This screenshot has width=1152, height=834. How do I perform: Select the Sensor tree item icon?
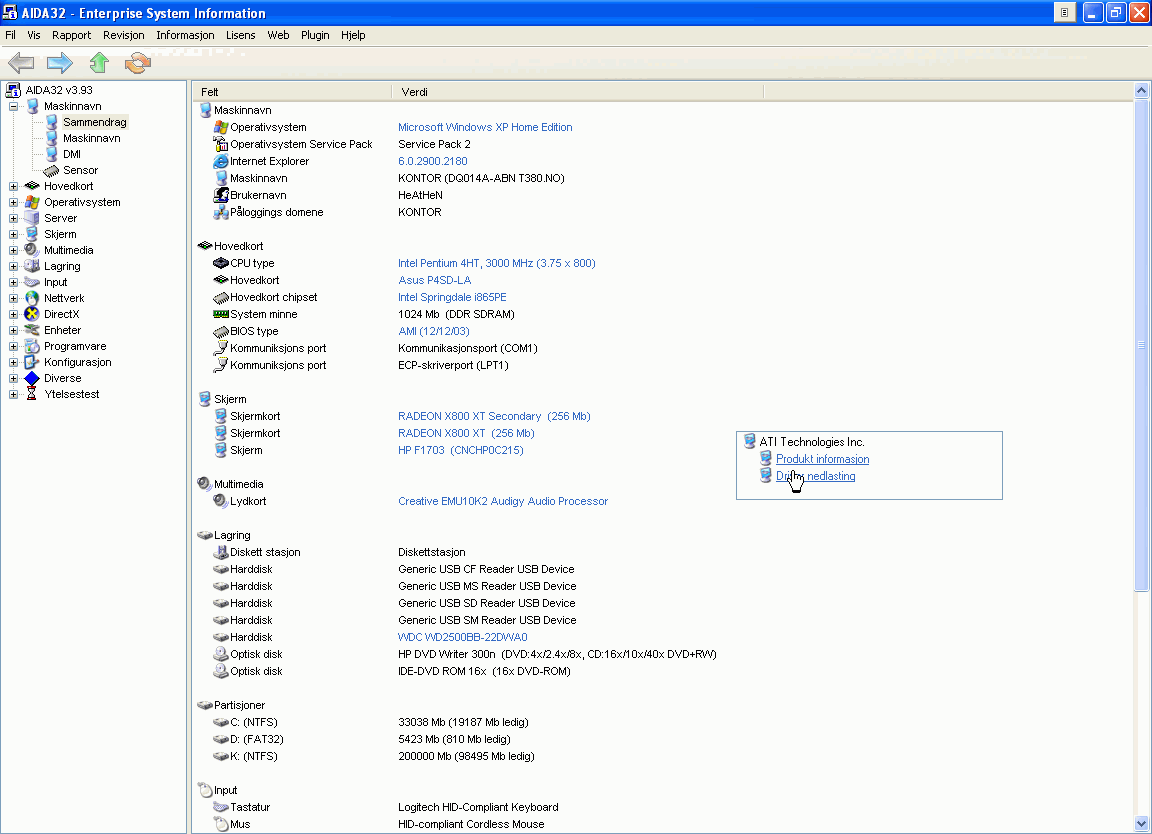click(x=51, y=170)
